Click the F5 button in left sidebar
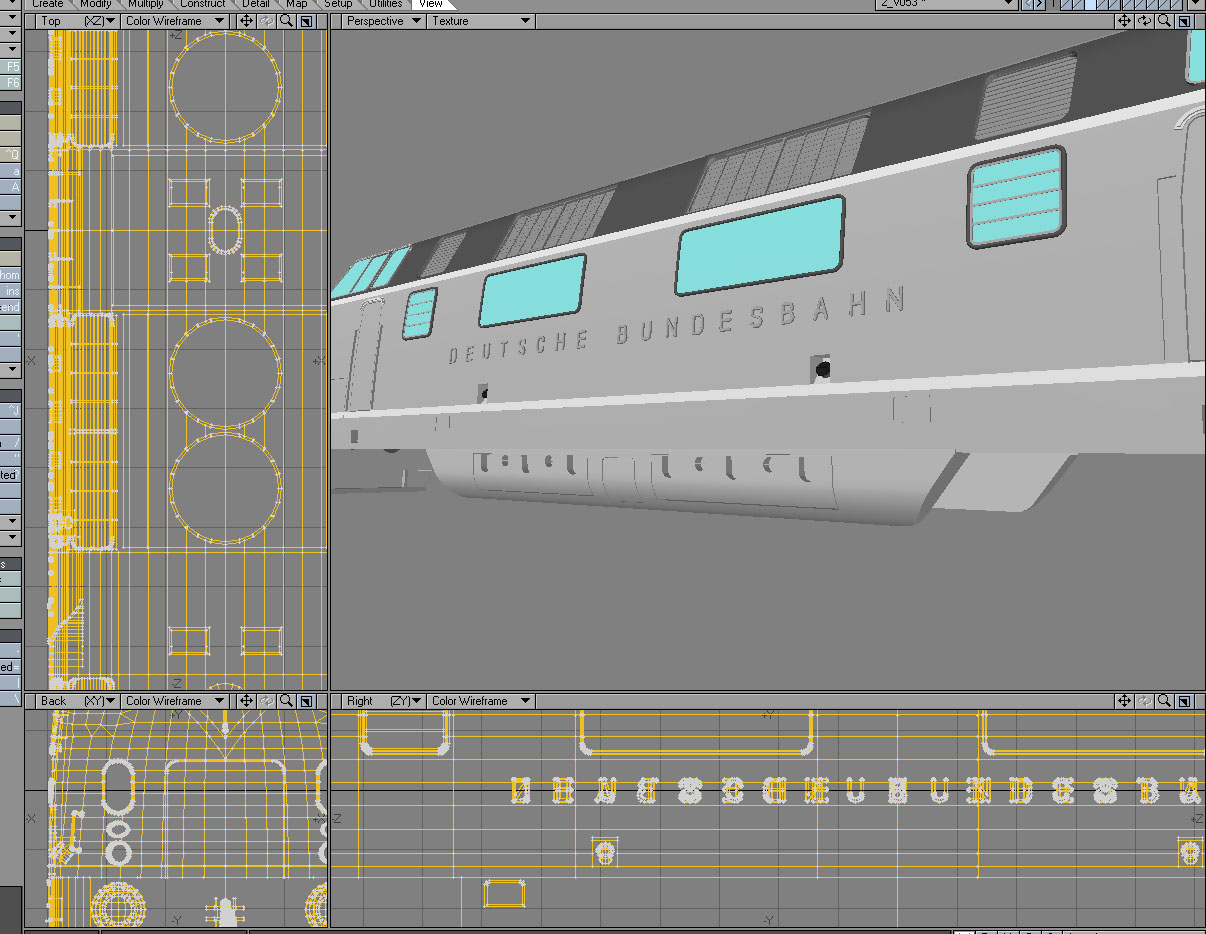 pos(11,66)
